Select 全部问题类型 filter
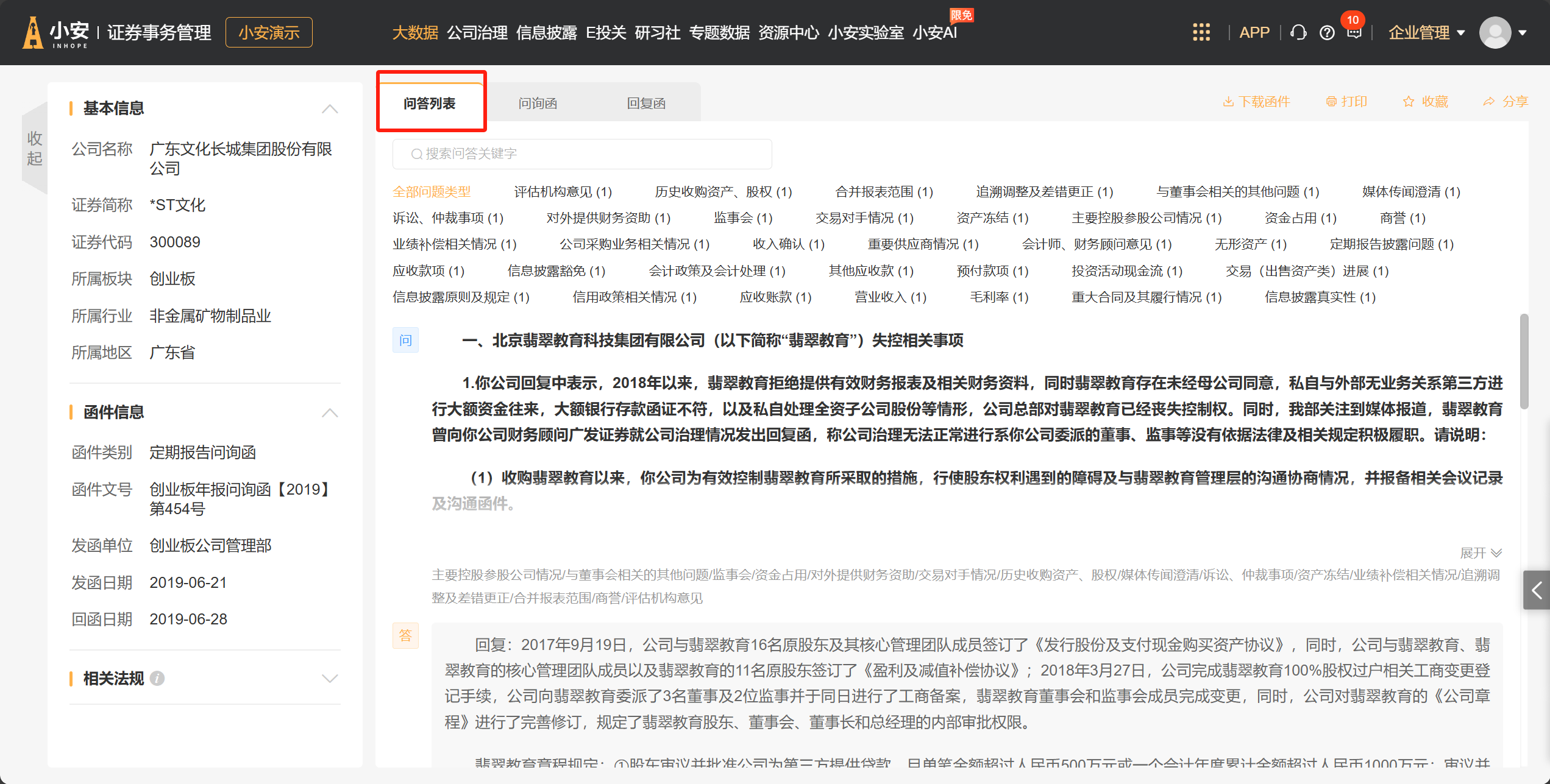1550x784 pixels. pyautogui.click(x=432, y=192)
